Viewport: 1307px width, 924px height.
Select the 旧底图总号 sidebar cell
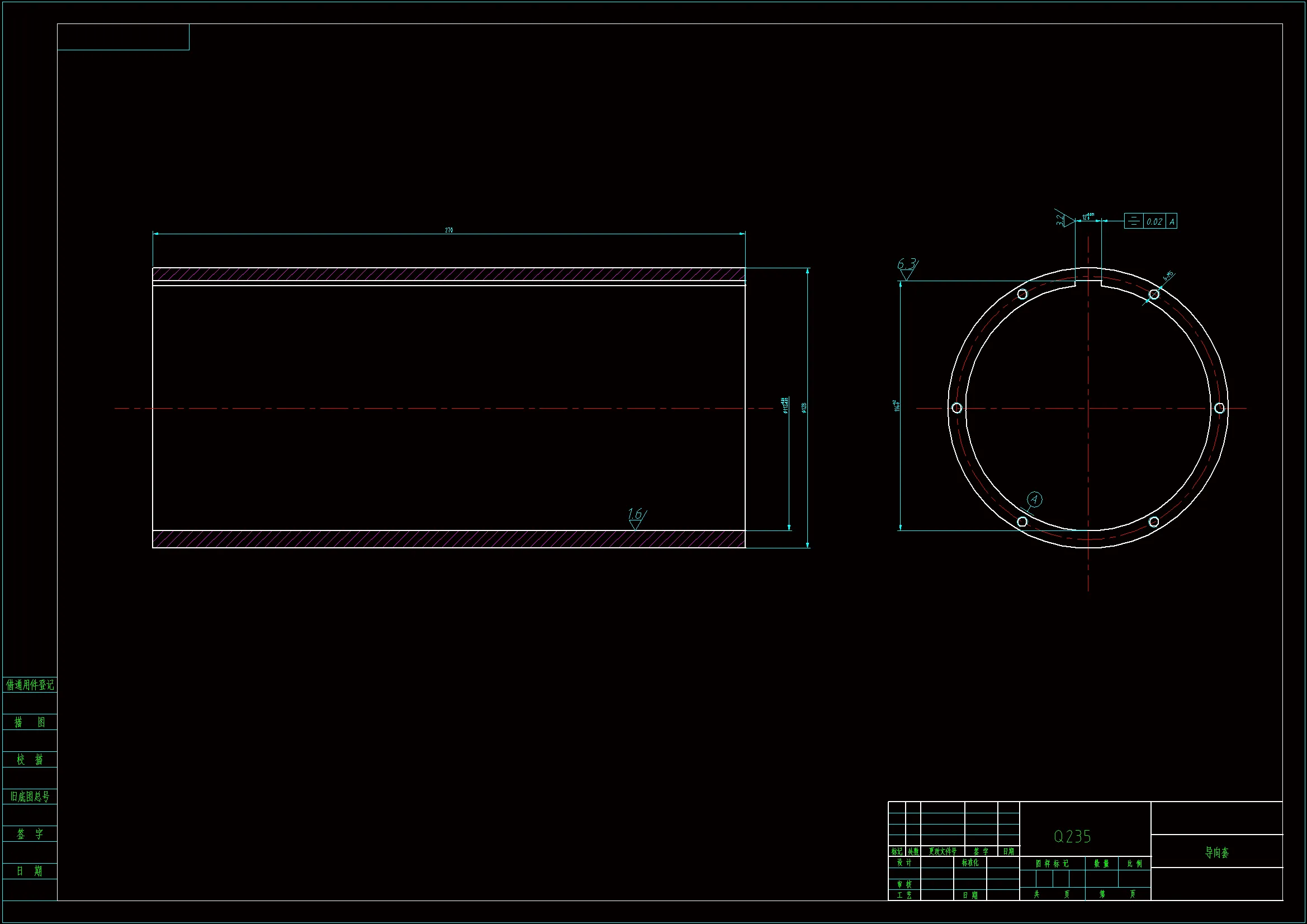coord(30,797)
